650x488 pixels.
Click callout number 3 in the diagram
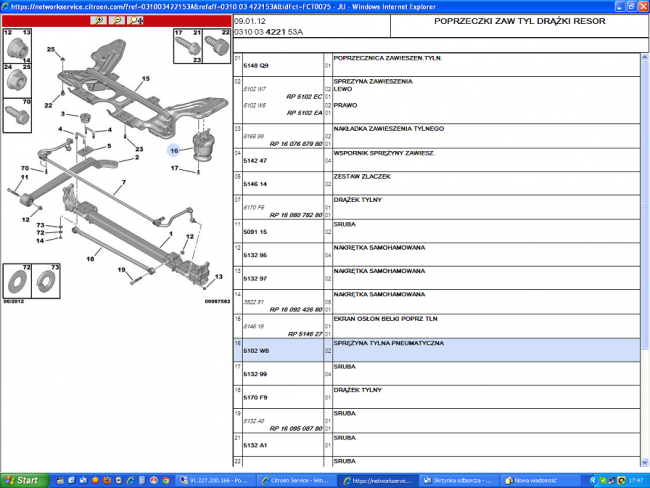63,114
